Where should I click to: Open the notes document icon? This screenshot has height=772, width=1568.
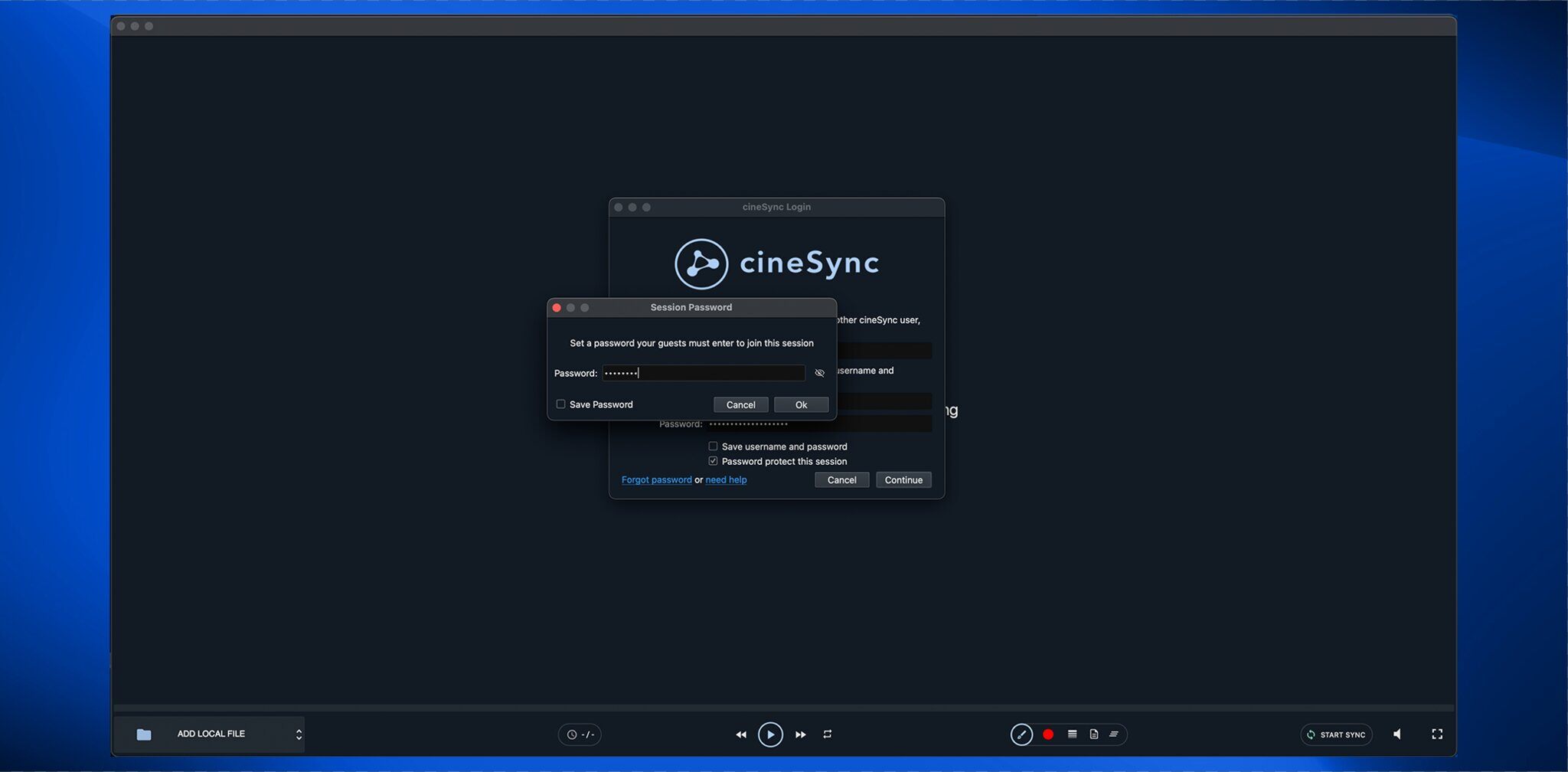pos(1093,734)
